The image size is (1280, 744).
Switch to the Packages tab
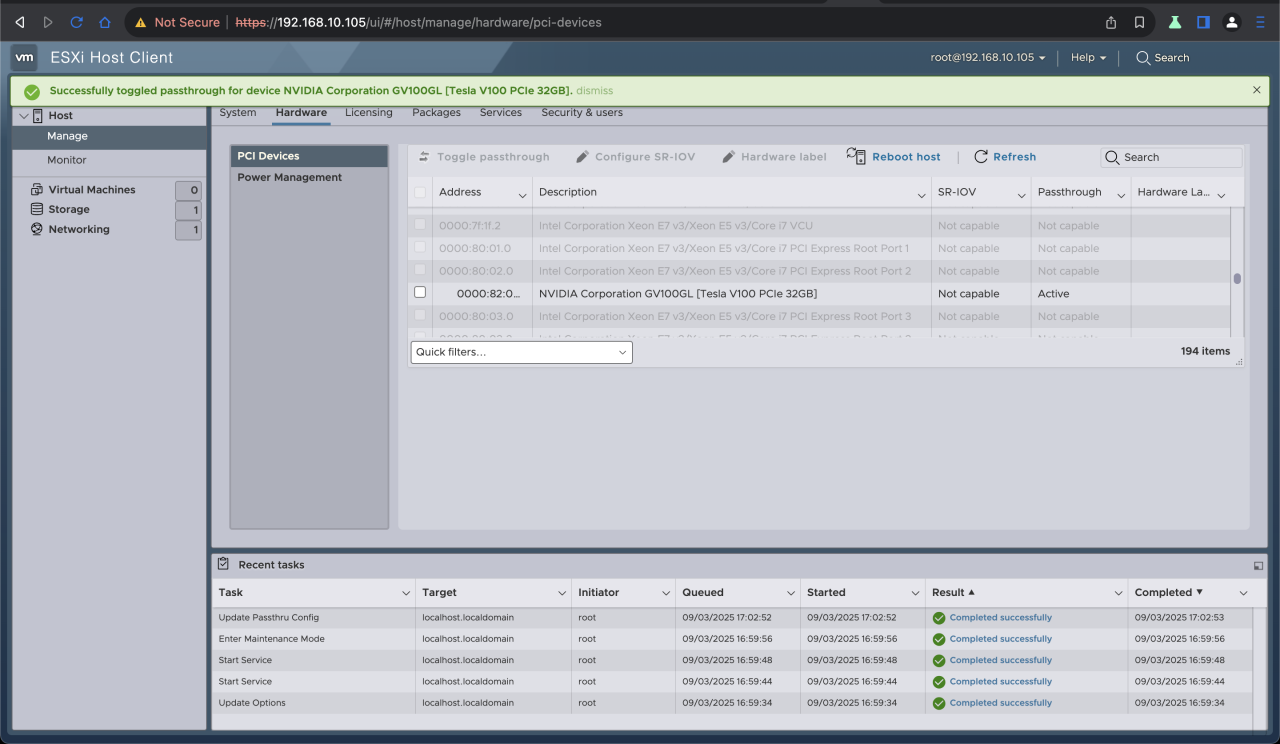[436, 112]
